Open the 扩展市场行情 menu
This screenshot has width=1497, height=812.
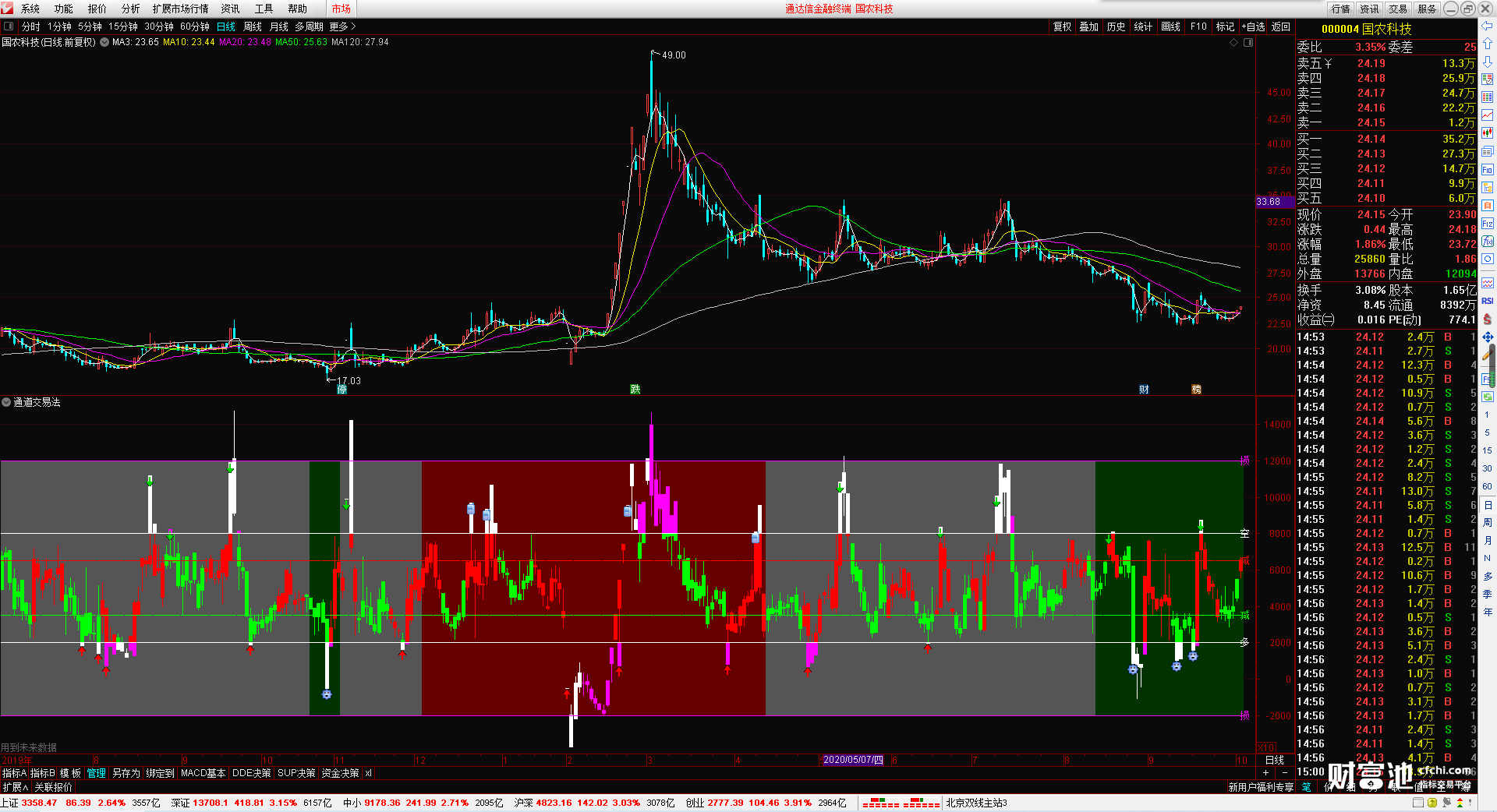[181, 9]
